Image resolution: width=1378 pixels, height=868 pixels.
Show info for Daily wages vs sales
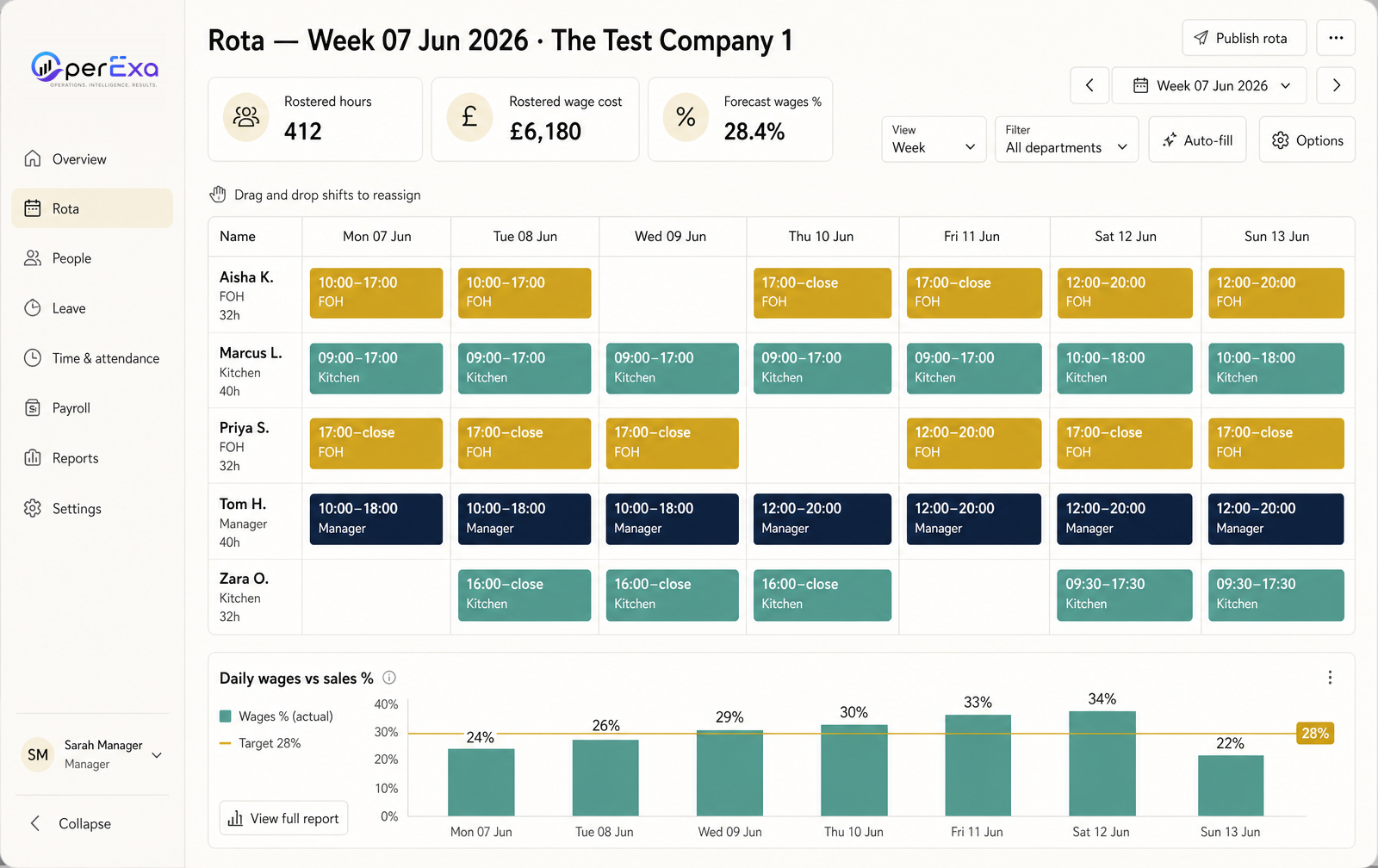(x=389, y=678)
